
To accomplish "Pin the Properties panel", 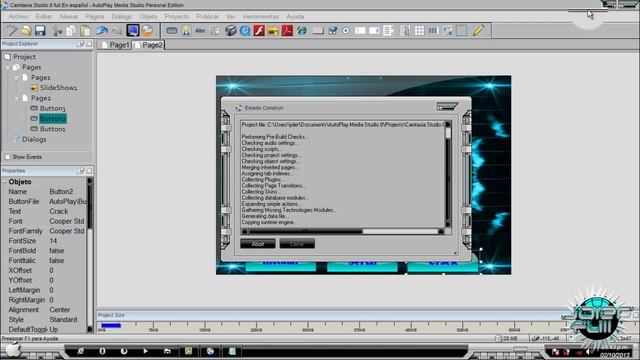I will 81,171.
